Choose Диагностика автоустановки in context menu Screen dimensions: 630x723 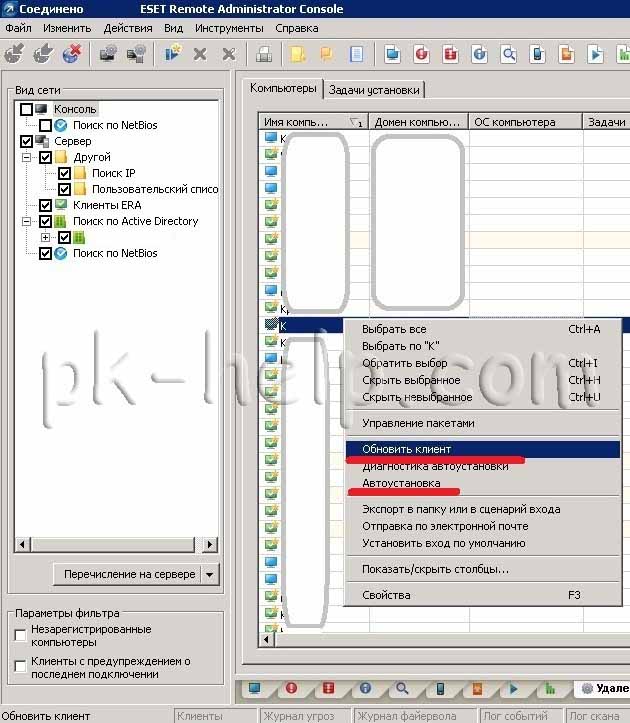[482, 466]
